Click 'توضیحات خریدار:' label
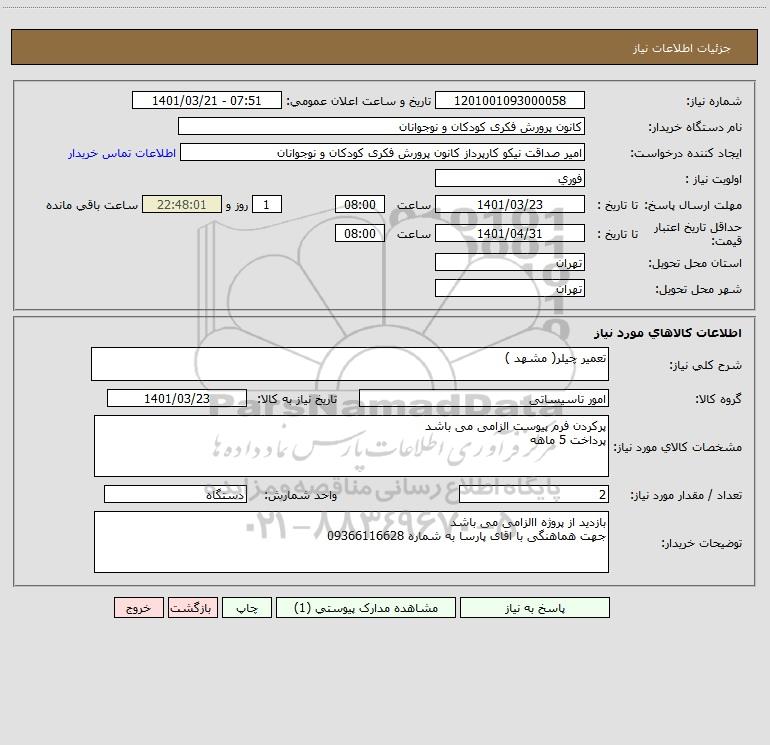Image resolution: width=770 pixels, height=745 pixels. tap(702, 544)
